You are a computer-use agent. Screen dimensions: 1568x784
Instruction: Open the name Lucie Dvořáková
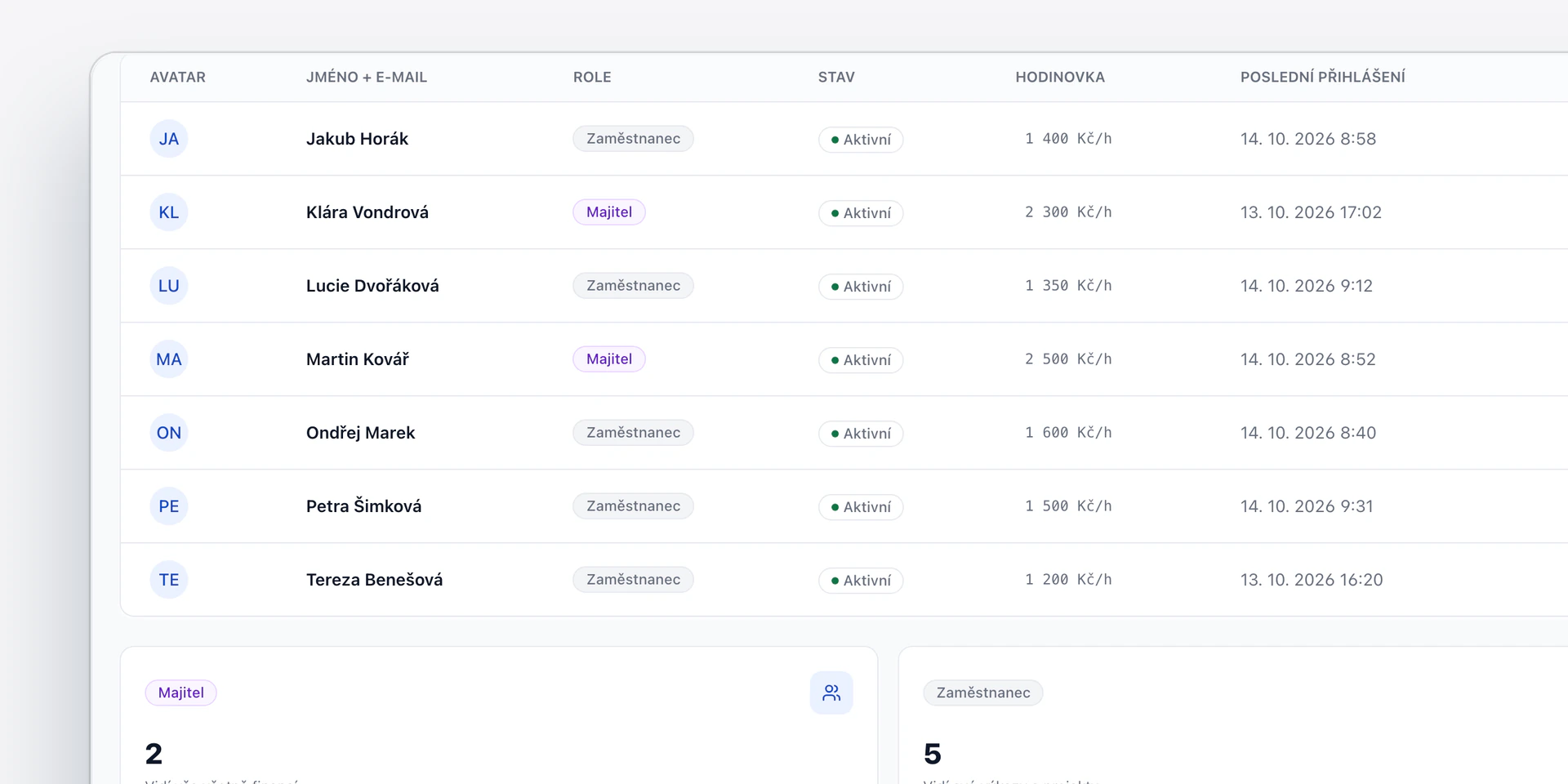click(372, 286)
